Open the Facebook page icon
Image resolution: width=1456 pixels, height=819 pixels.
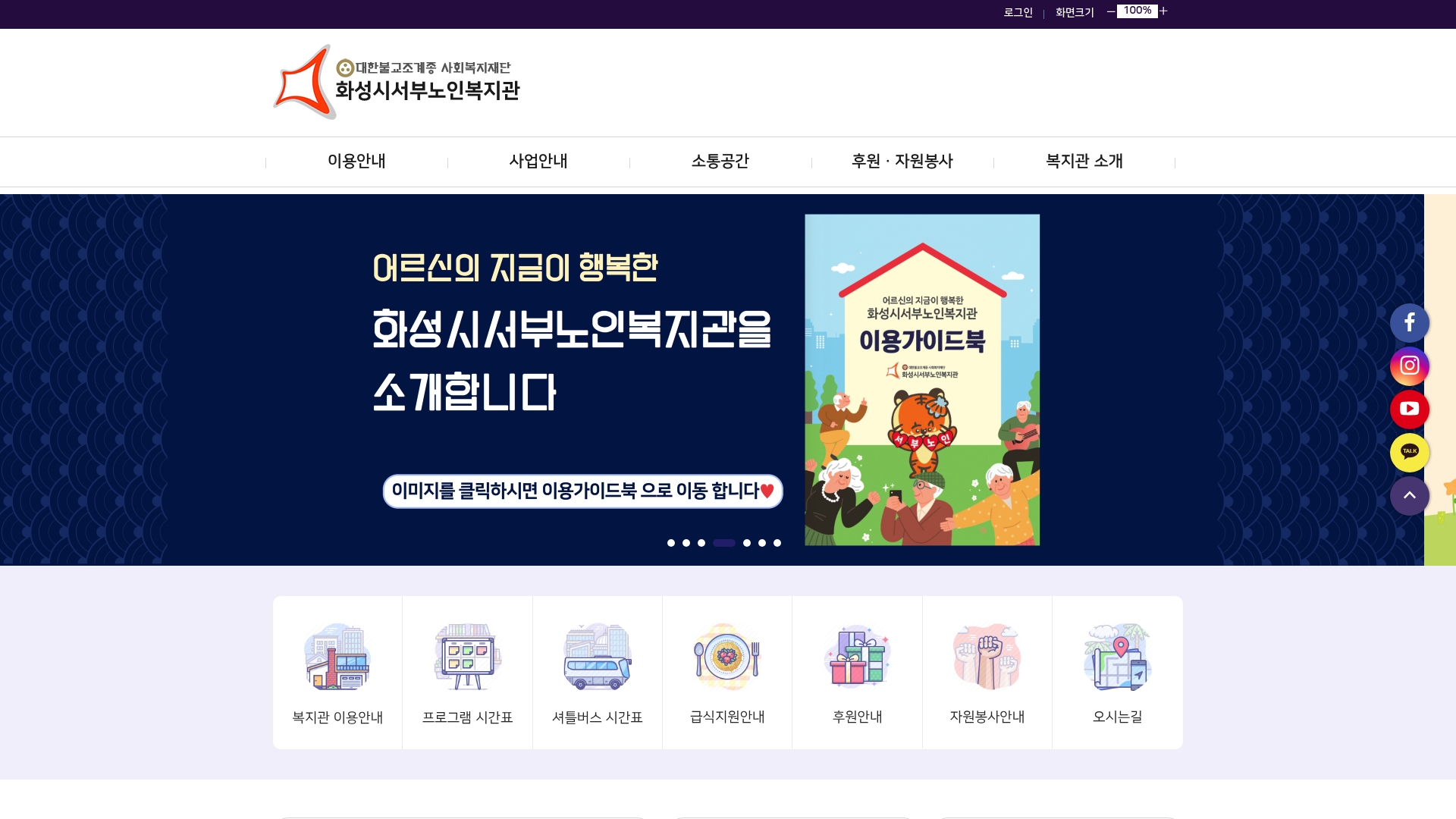(x=1409, y=323)
